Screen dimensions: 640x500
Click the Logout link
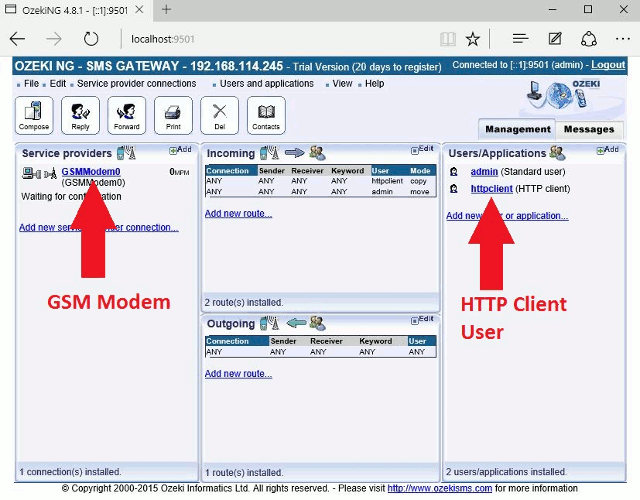[608, 65]
